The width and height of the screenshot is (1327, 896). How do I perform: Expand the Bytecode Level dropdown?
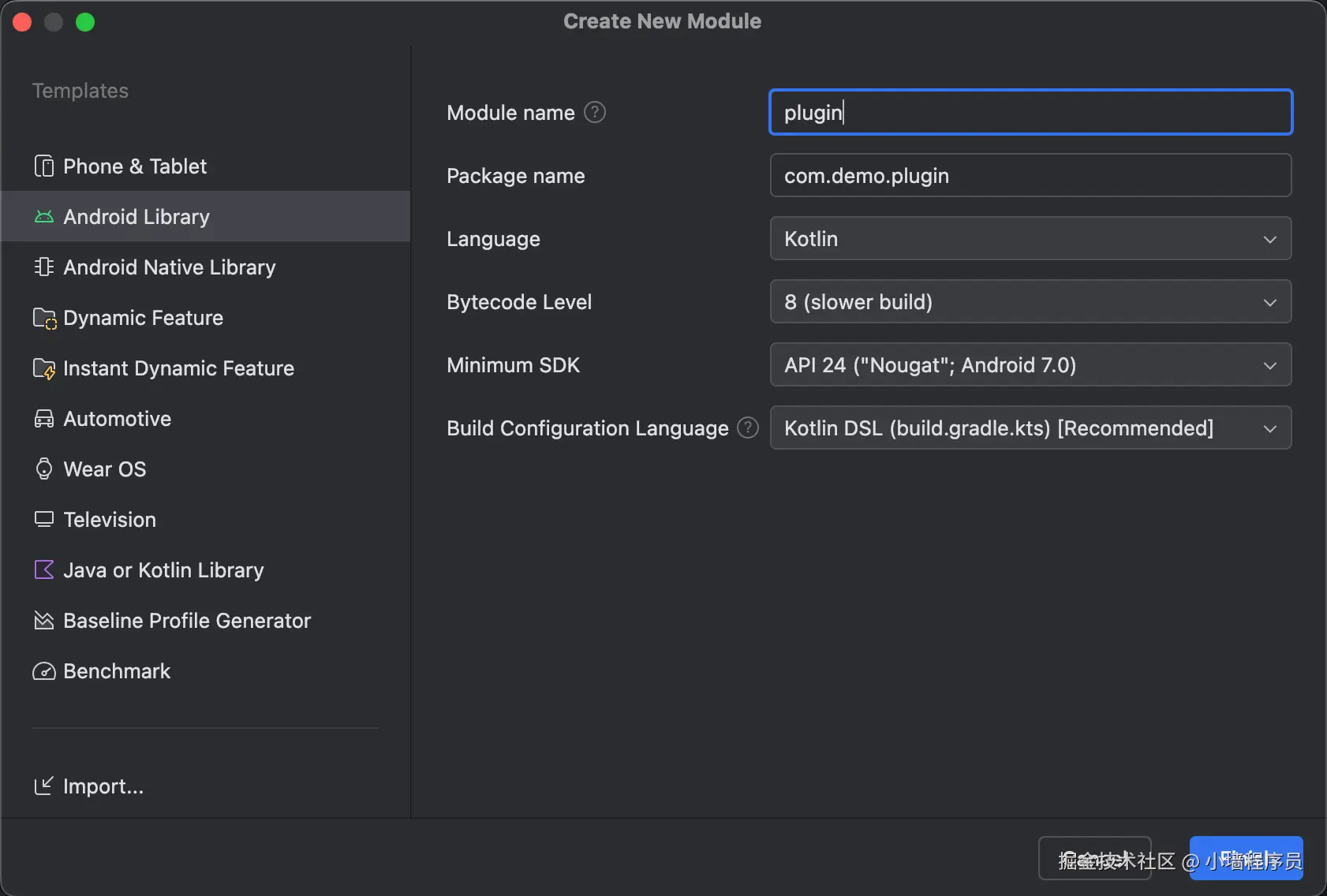click(1030, 302)
